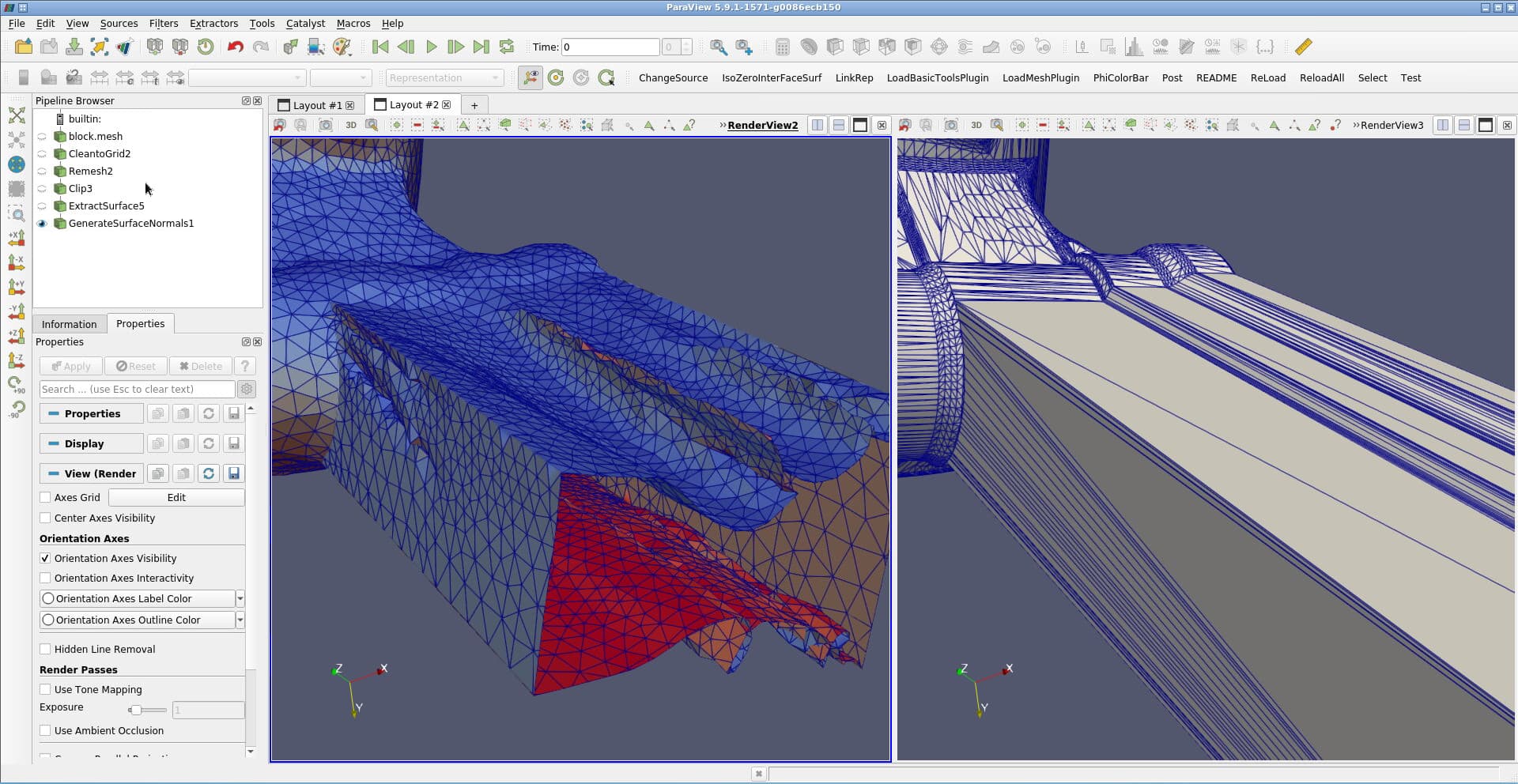Rotate view 90 degrees clockwise icon
This screenshot has width=1518, height=784.
coord(17,385)
